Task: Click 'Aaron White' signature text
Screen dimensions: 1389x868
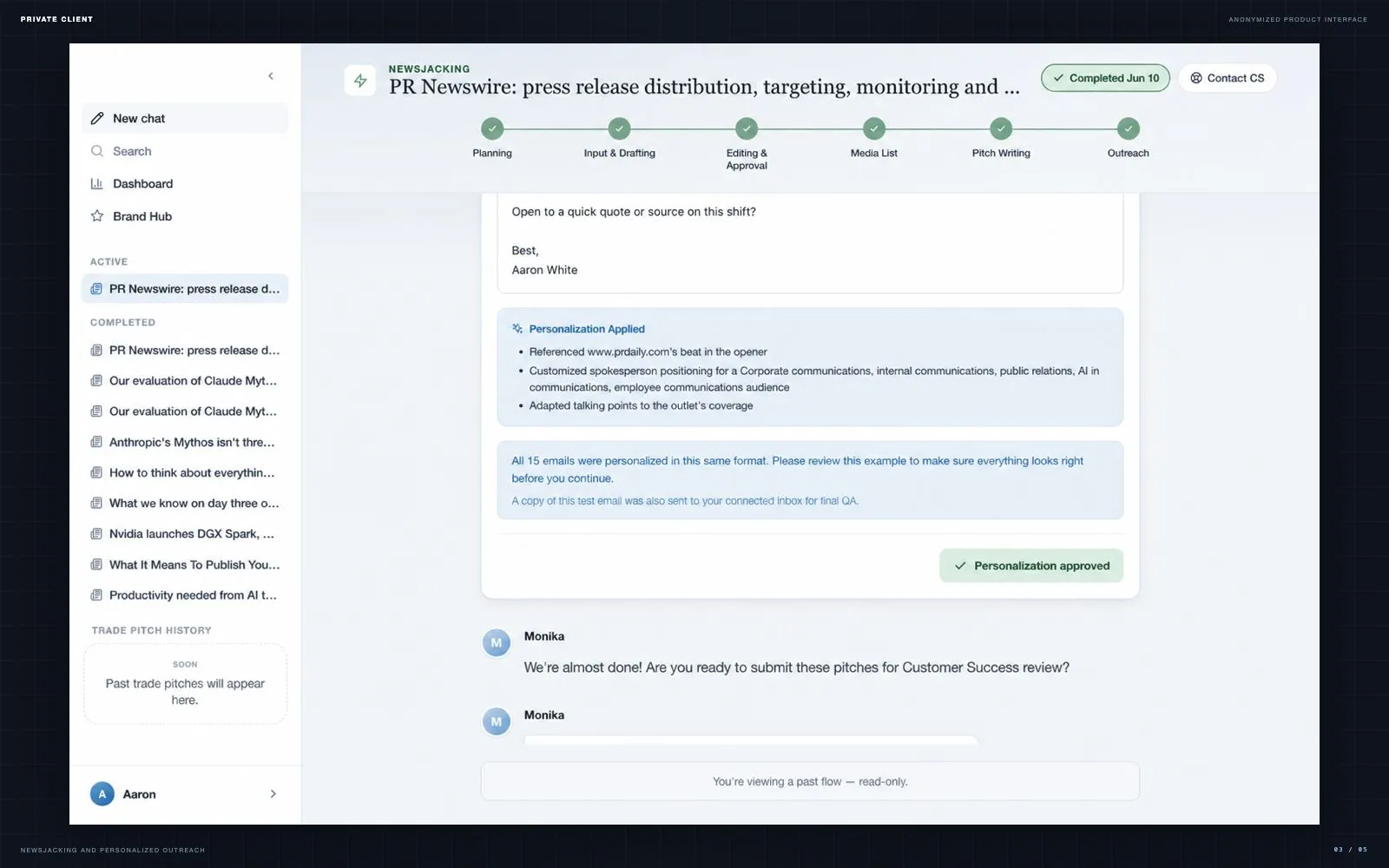Action: pyautogui.click(x=544, y=270)
